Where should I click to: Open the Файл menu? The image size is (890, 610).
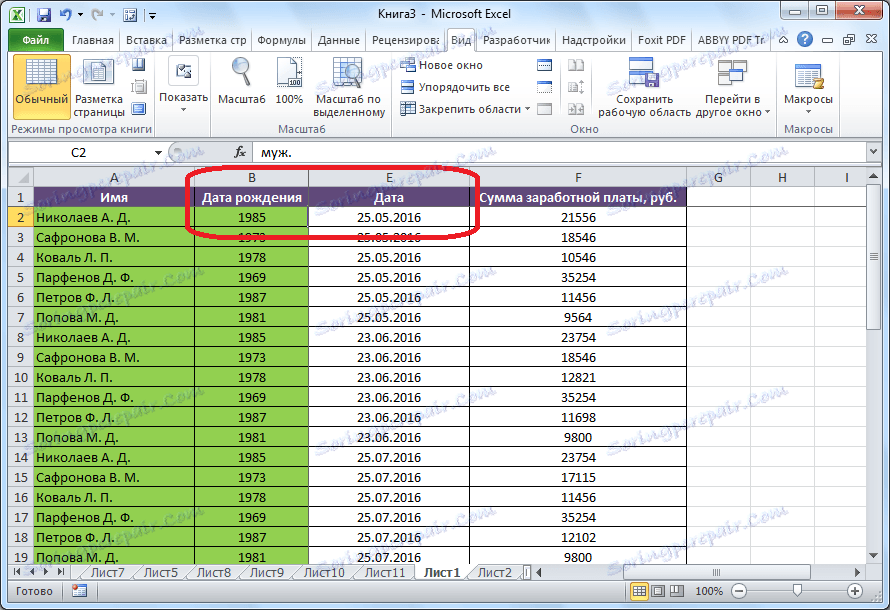pyautogui.click(x=37, y=38)
